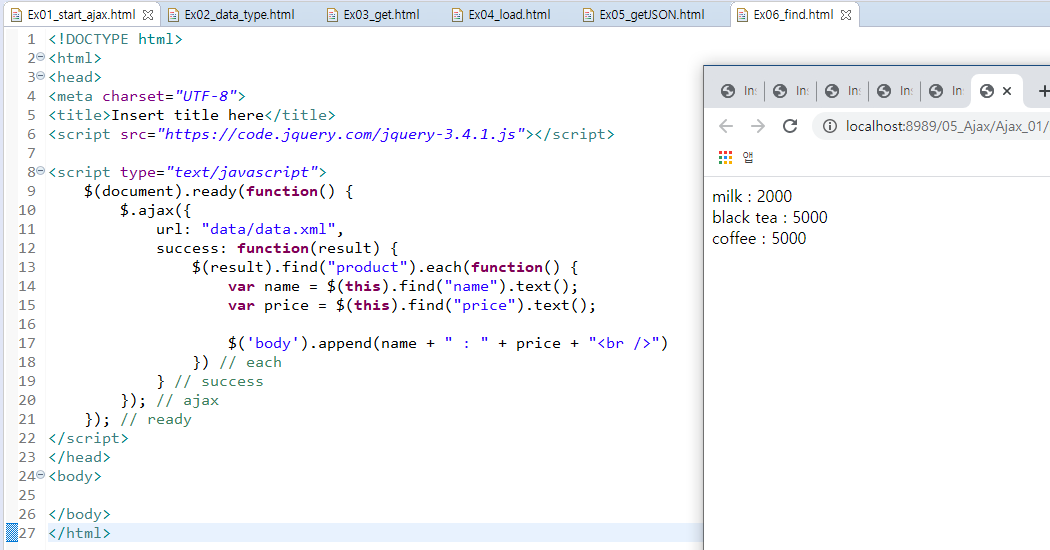Click the "text/javascript" type value on line 8

click(242, 172)
